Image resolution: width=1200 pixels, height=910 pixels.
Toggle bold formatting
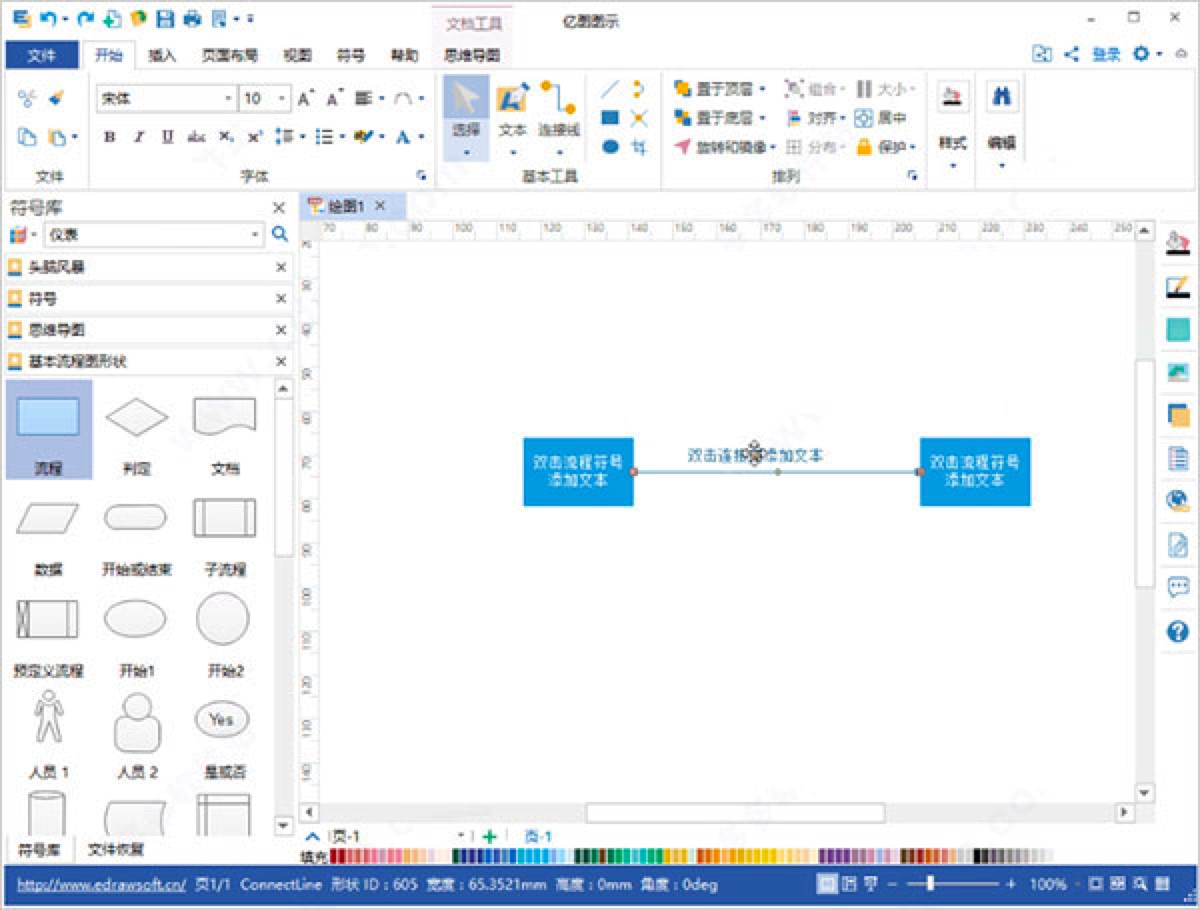110,137
